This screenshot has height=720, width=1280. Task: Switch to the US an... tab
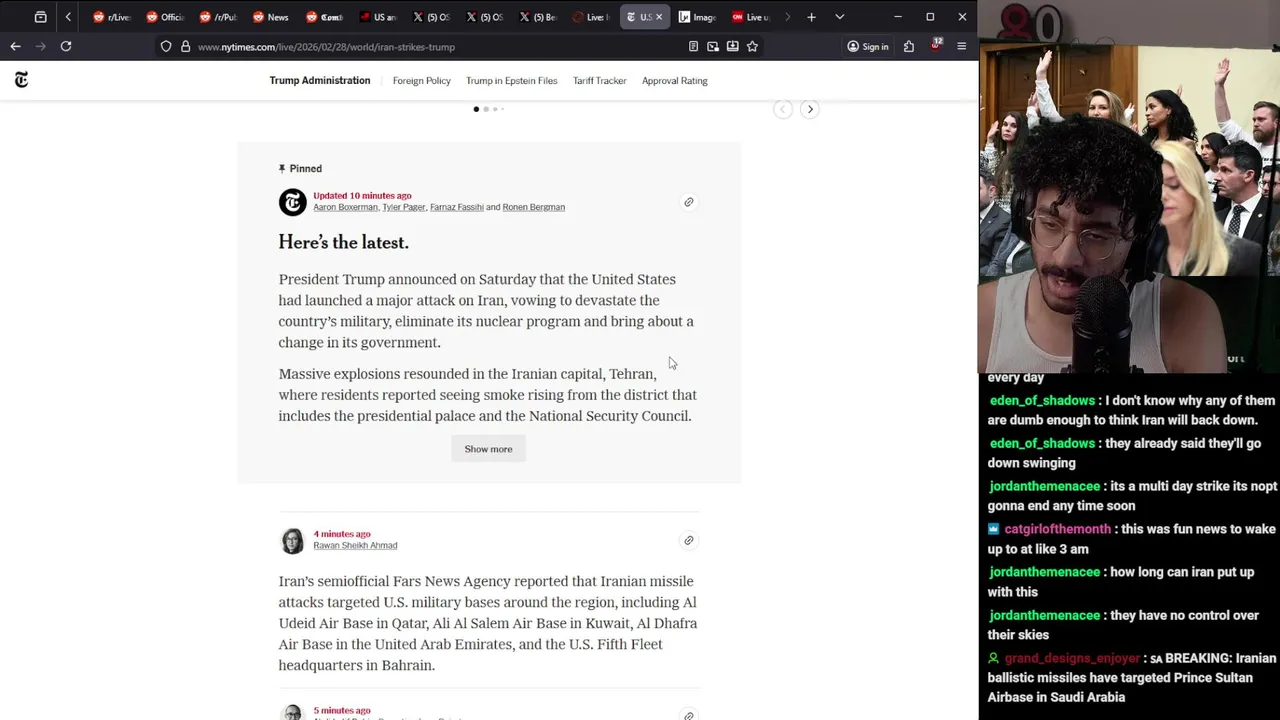pos(378,17)
